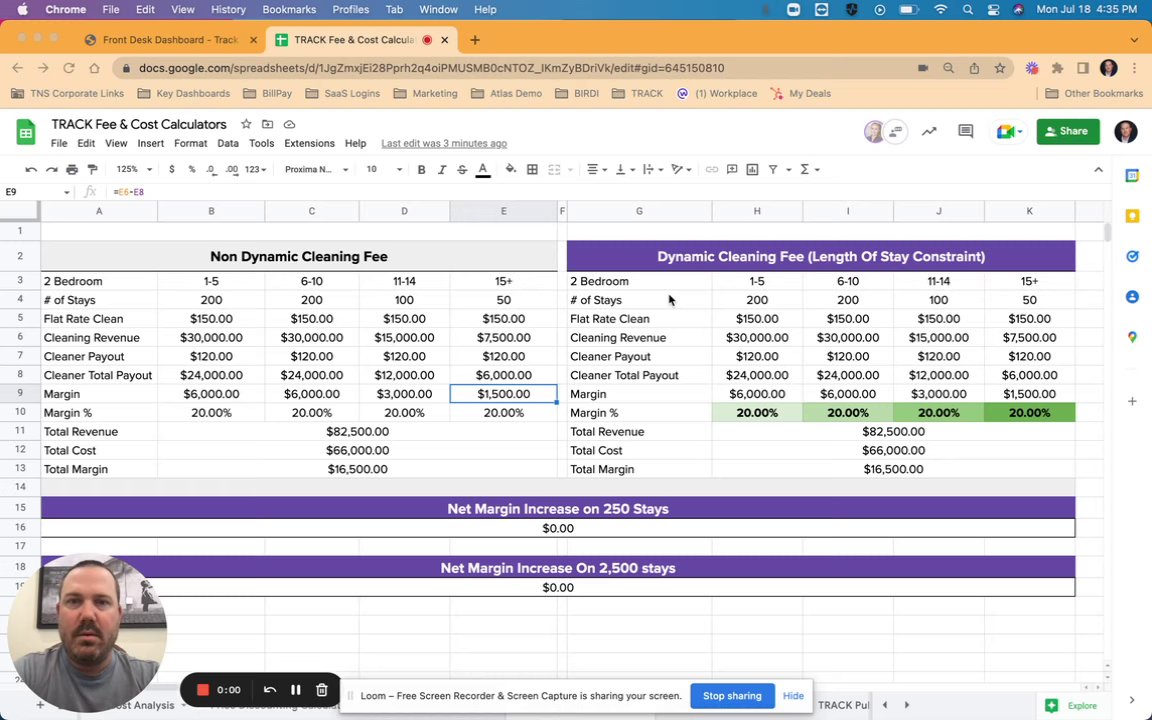Restart the Loom recording
The width and height of the screenshot is (1152, 720).
270,690
